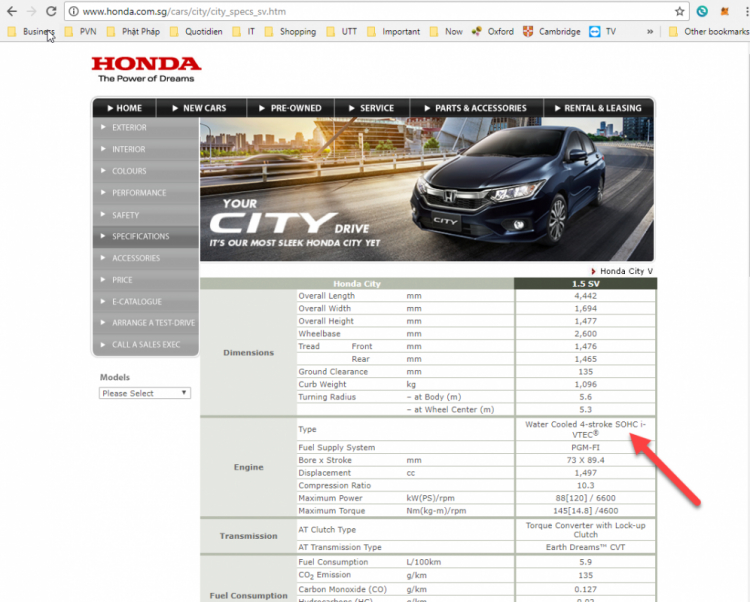Screen dimensions: 750x602
Task: Open the NEW CARS navigation menu
Action: (x=201, y=108)
